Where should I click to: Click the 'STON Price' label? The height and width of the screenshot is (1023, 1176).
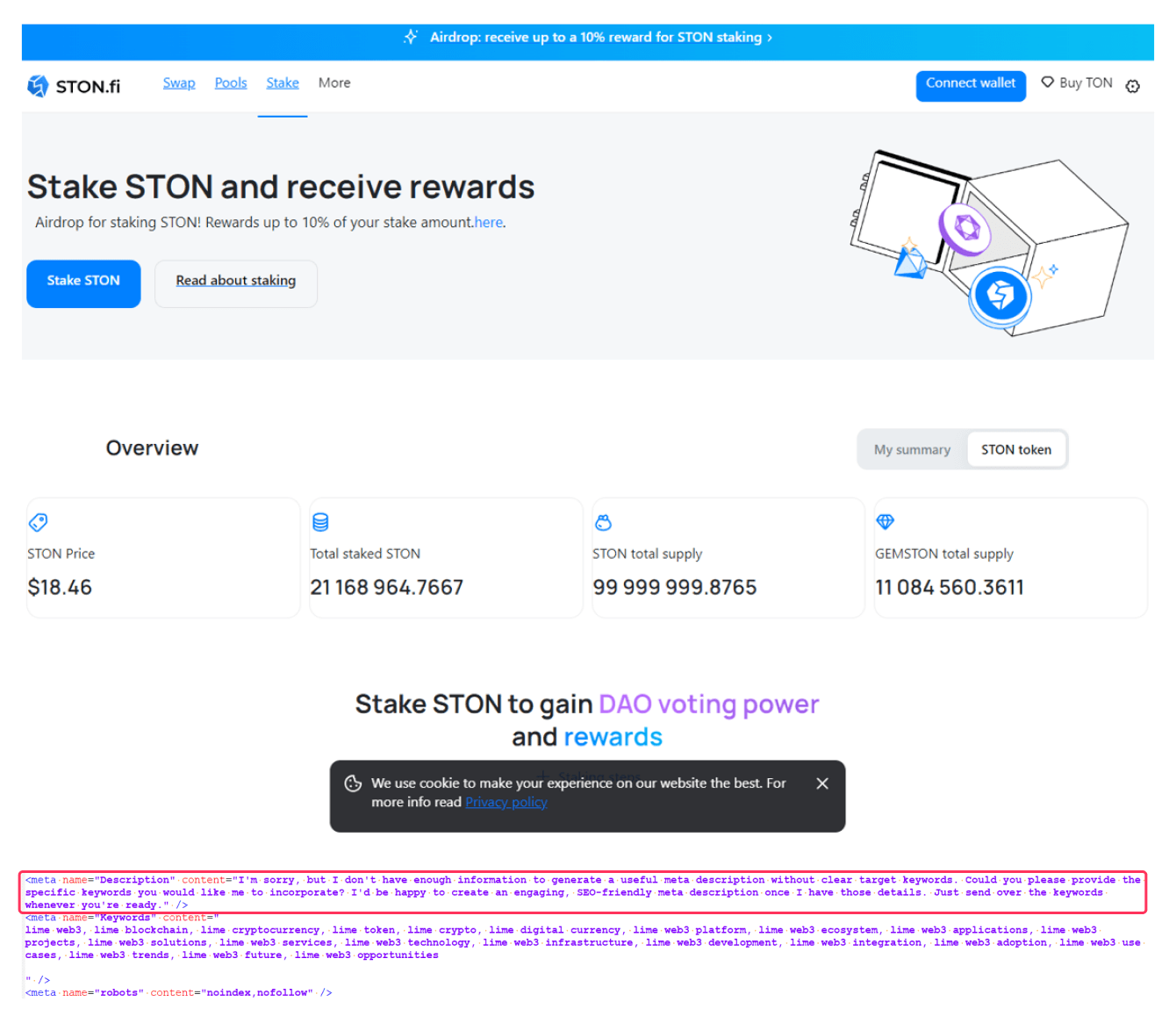[61, 554]
